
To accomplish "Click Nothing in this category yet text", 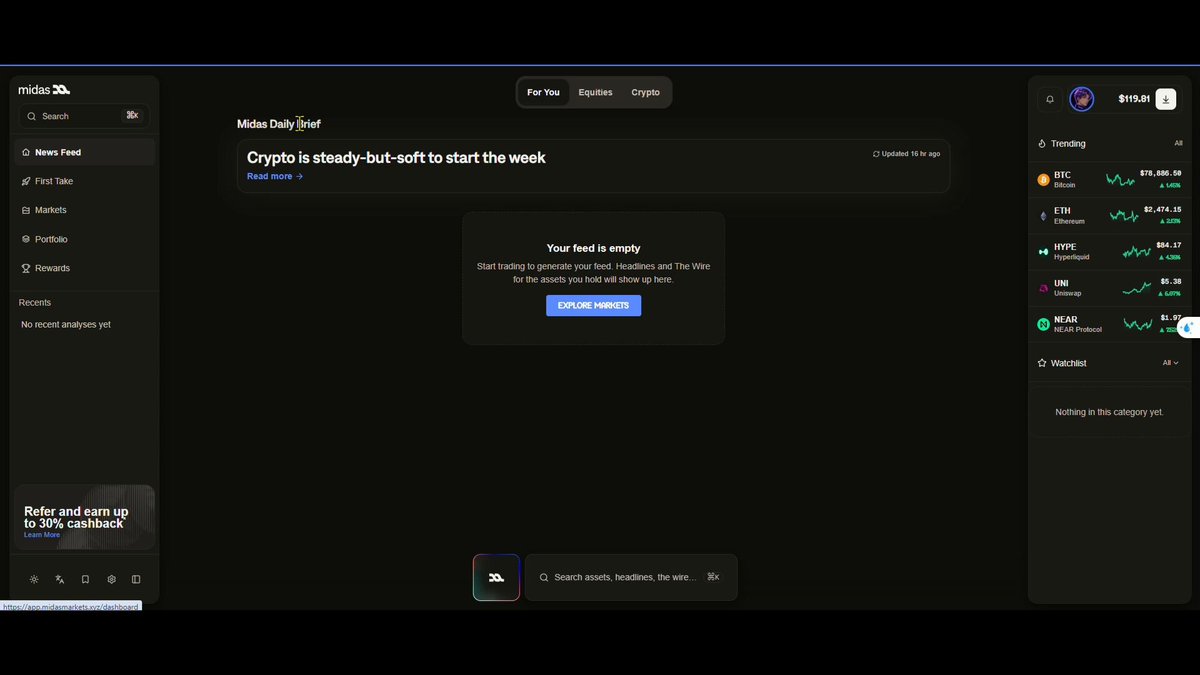I will [x=1109, y=412].
